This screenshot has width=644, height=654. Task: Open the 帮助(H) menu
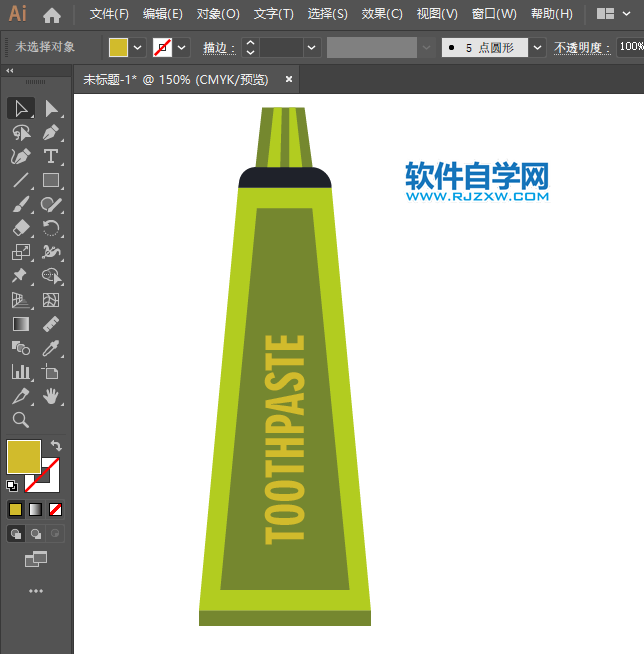[551, 14]
